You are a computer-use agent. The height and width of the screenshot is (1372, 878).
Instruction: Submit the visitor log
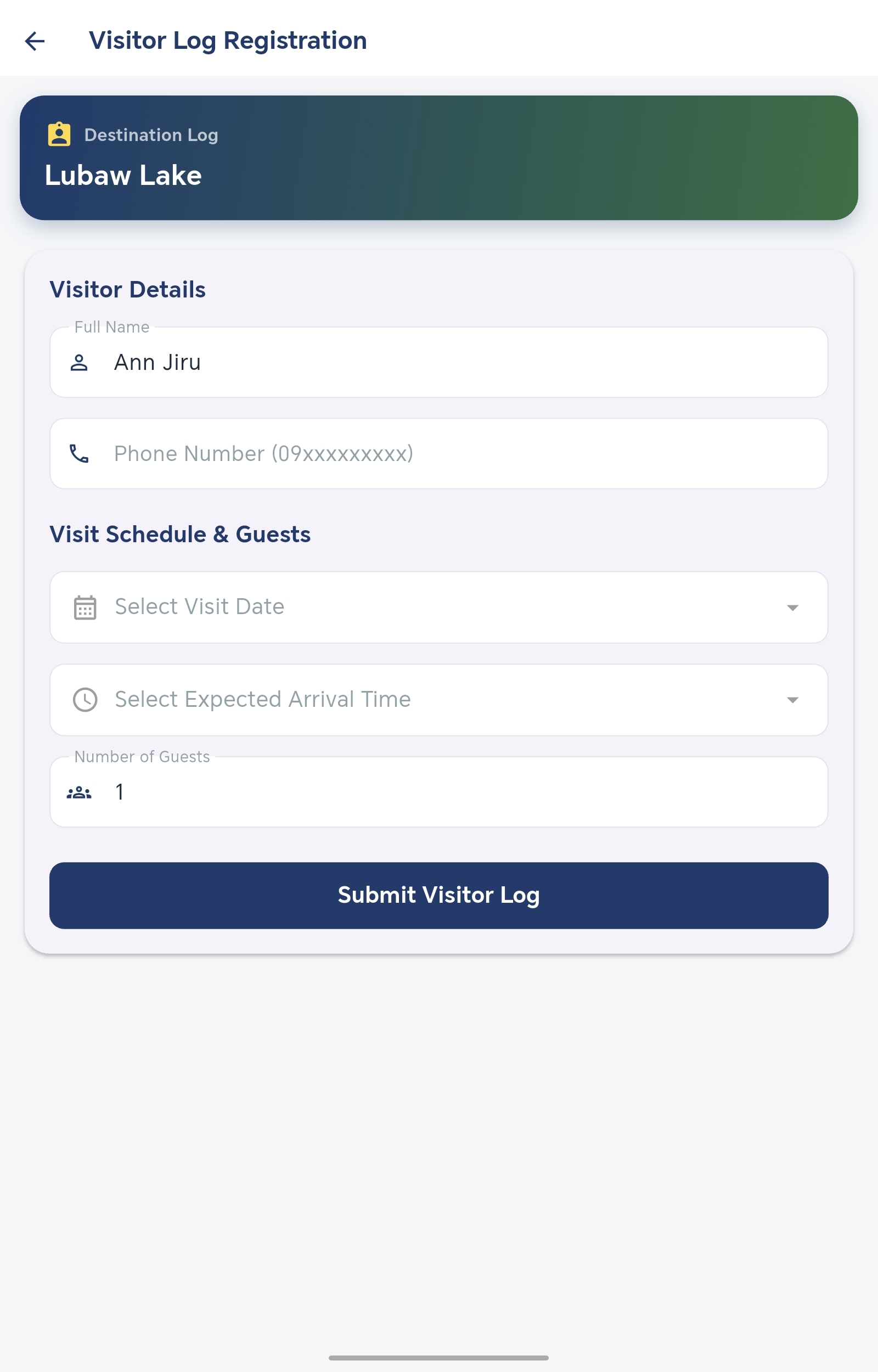[439, 896]
